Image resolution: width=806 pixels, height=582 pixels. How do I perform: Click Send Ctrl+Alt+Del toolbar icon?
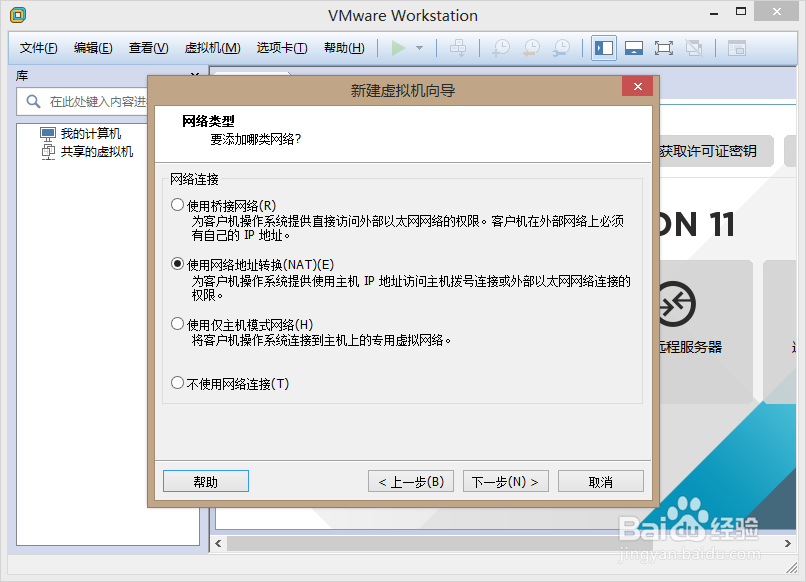coord(457,48)
